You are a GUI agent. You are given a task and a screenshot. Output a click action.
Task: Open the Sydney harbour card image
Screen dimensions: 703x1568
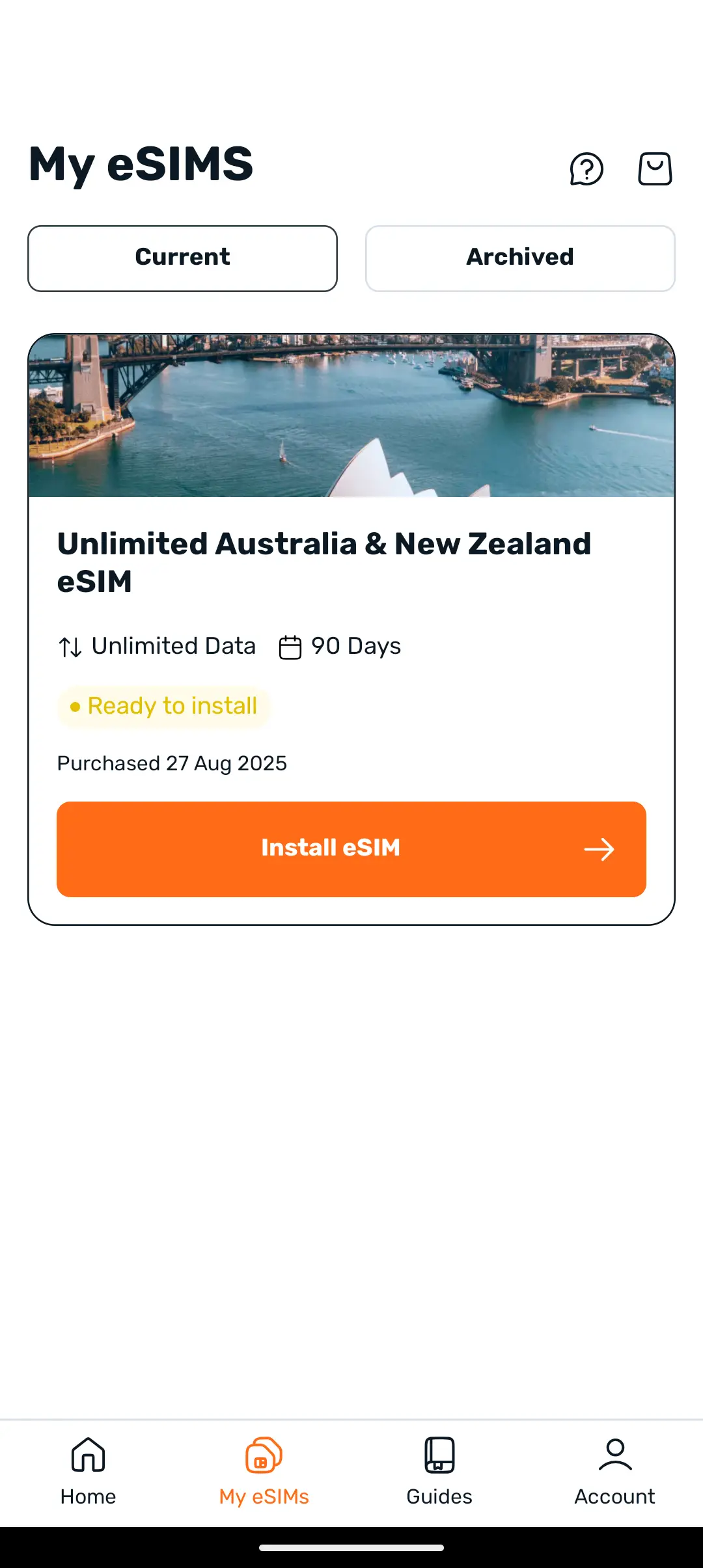click(x=351, y=416)
